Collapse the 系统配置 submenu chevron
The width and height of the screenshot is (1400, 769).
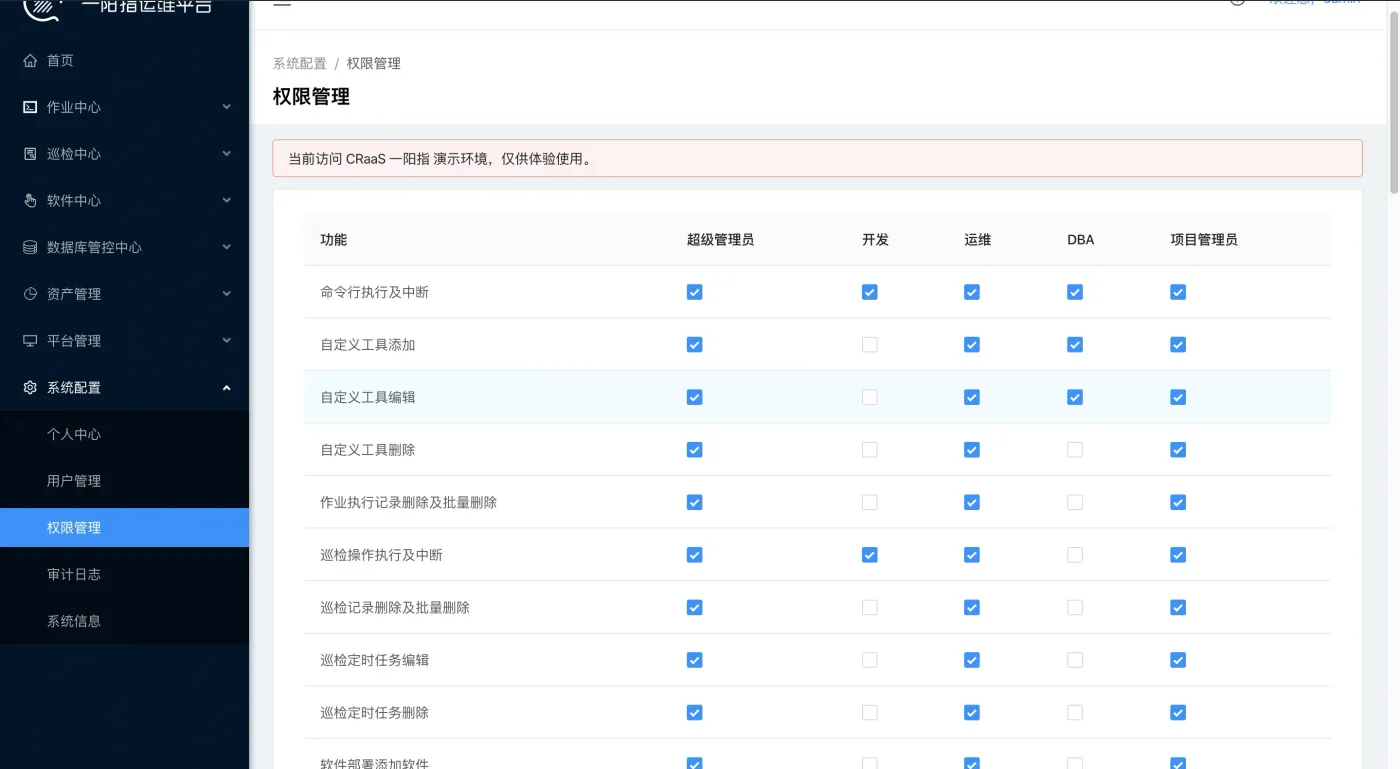coord(227,387)
